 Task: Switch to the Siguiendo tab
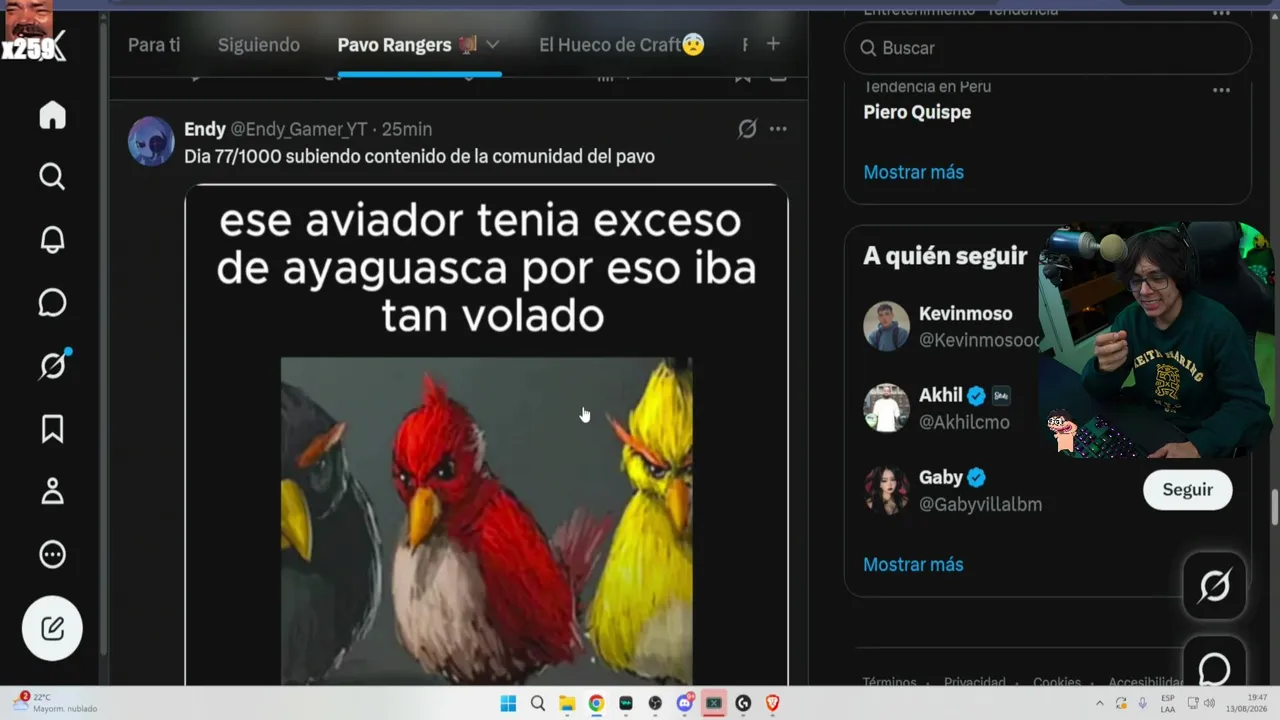point(259,45)
